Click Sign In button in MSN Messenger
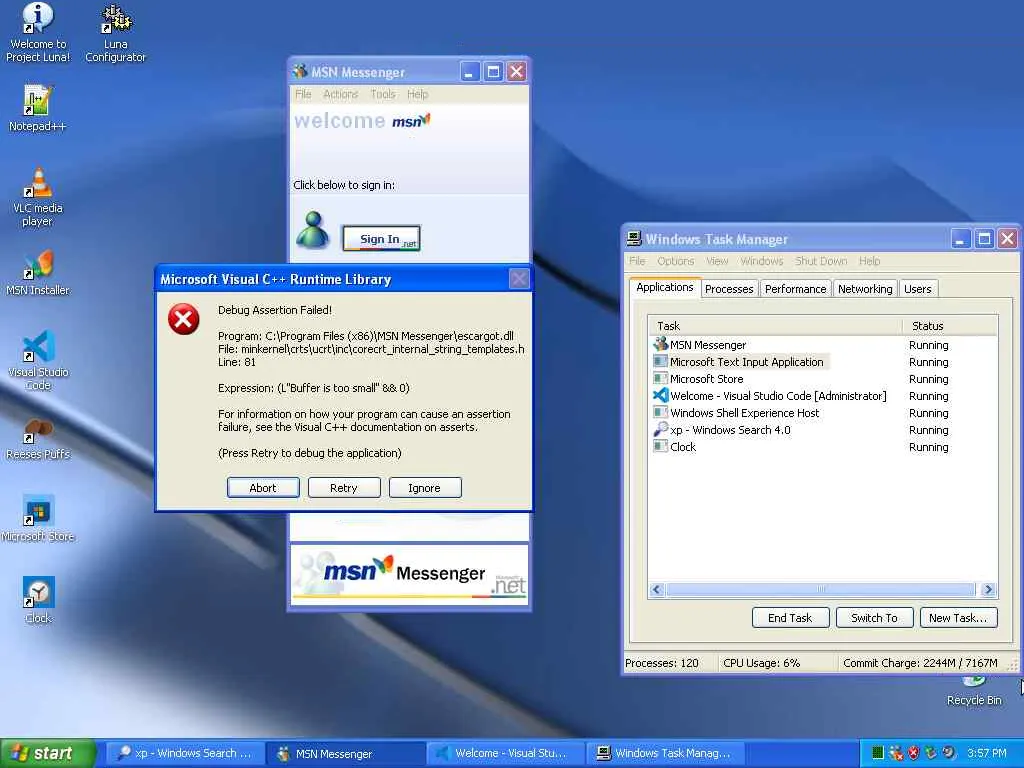Image resolution: width=1024 pixels, height=768 pixels. tap(381, 238)
